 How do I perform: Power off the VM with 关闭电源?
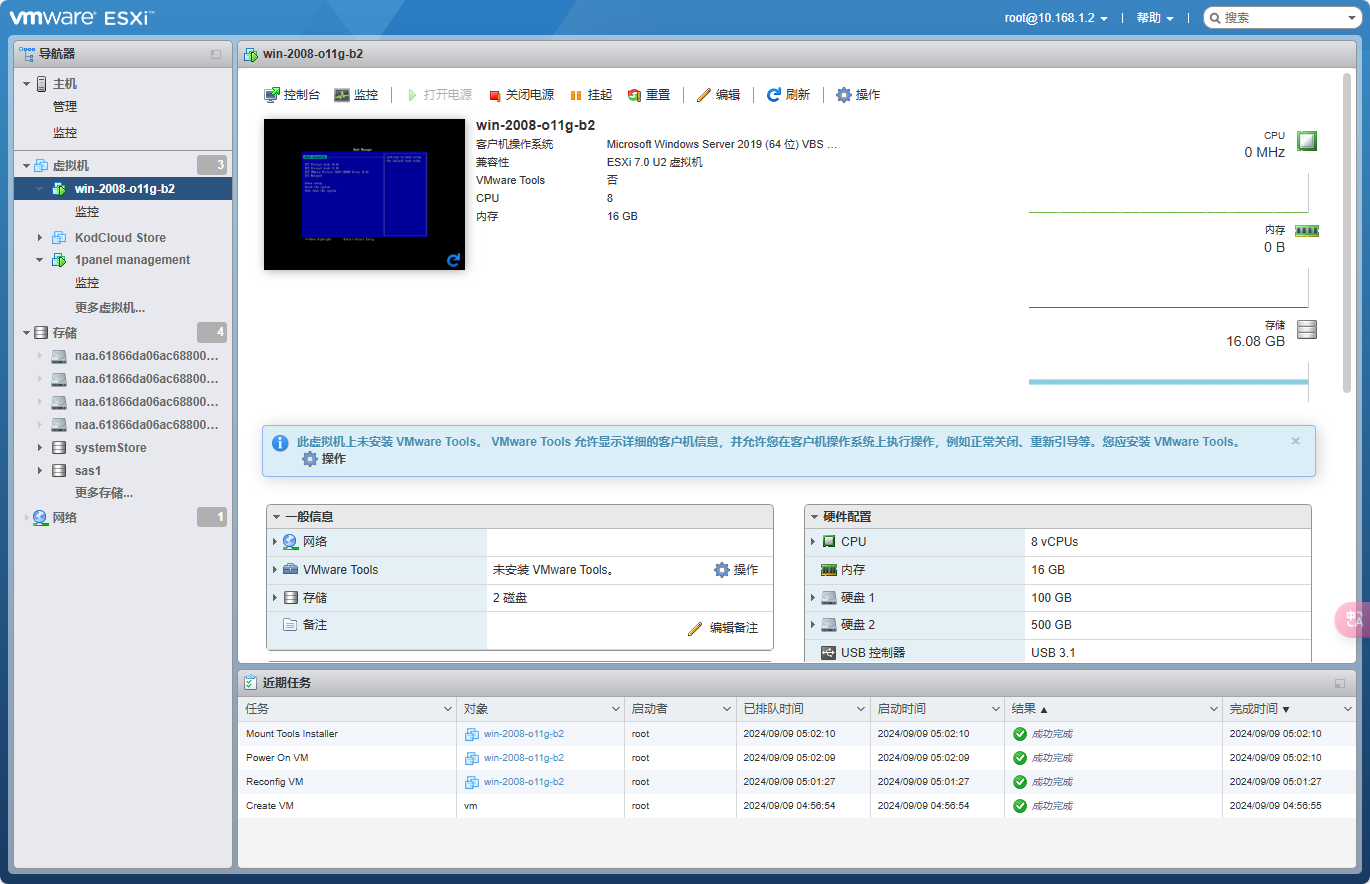coord(521,95)
